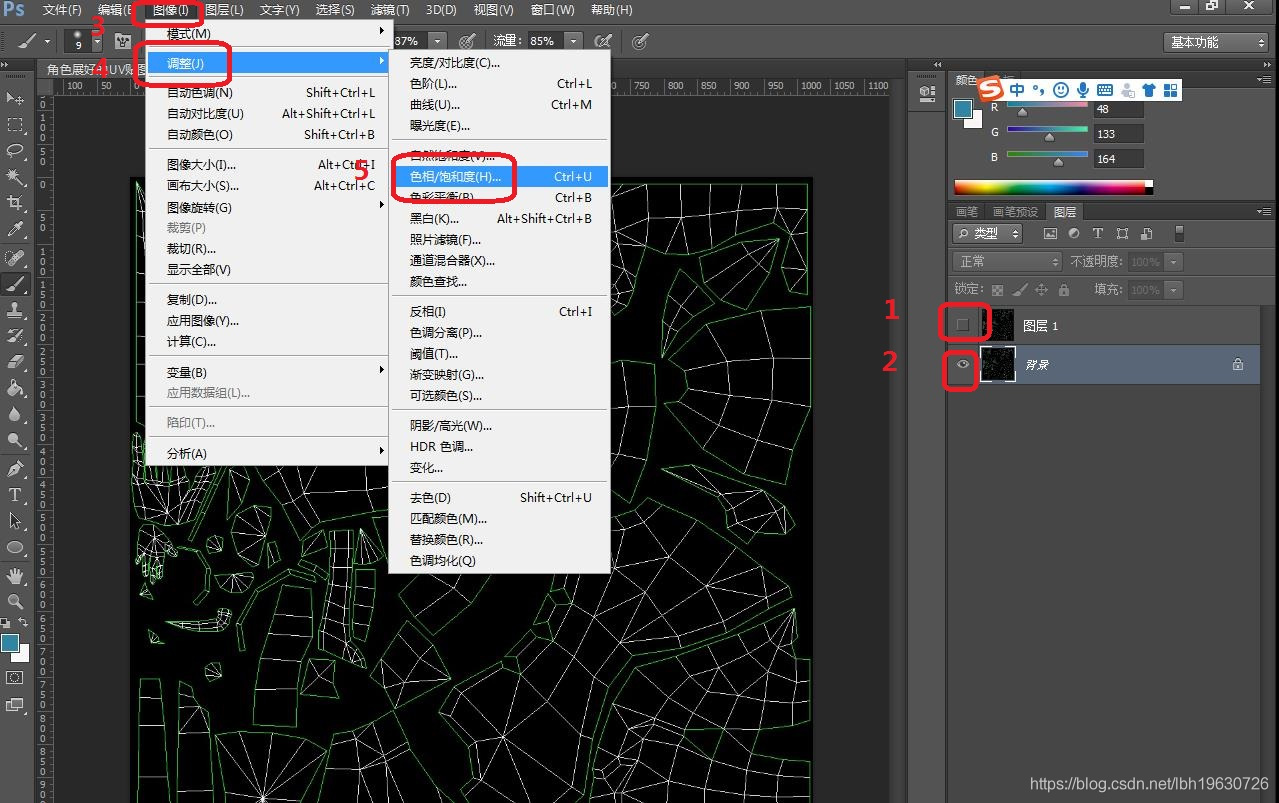Screen dimensions: 1279x803
Task: Toggle the layer filter switch on/off
Action: coord(1179,233)
